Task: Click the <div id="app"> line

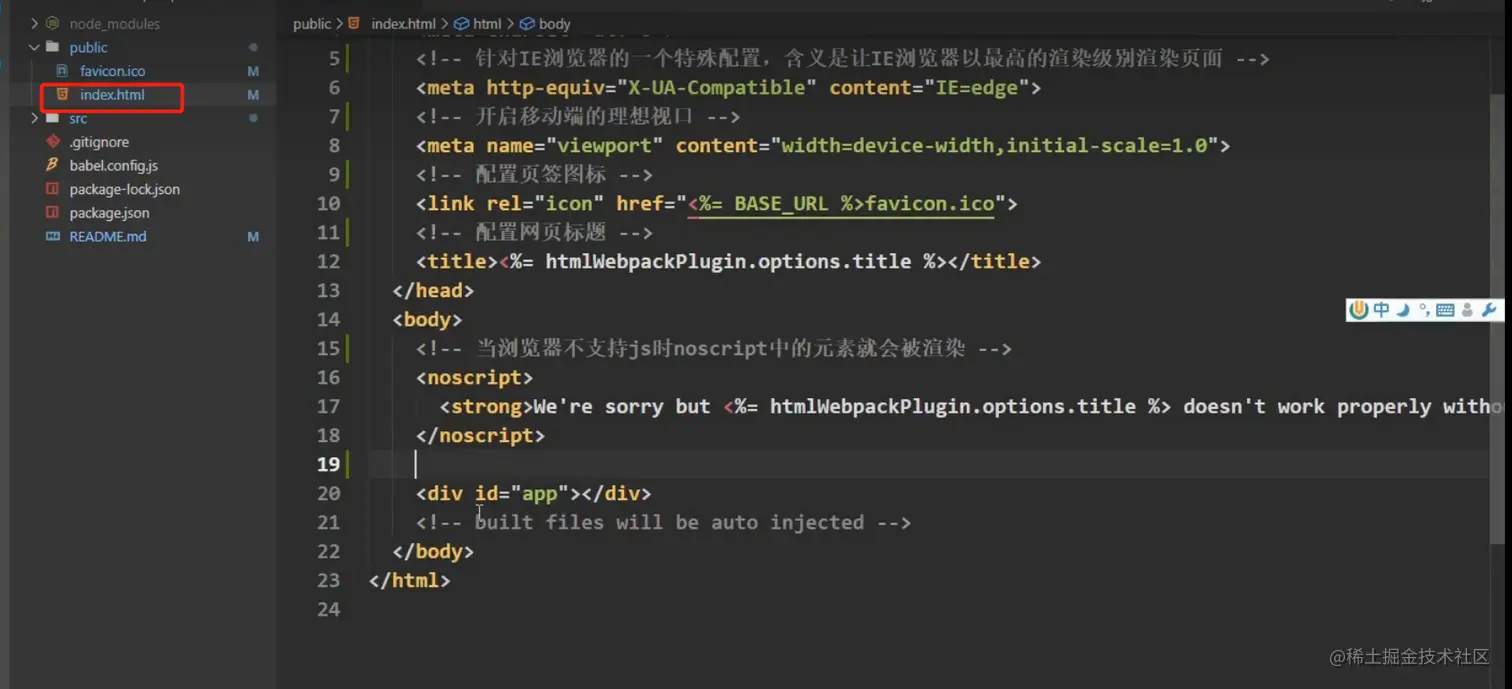Action: [x=533, y=494]
